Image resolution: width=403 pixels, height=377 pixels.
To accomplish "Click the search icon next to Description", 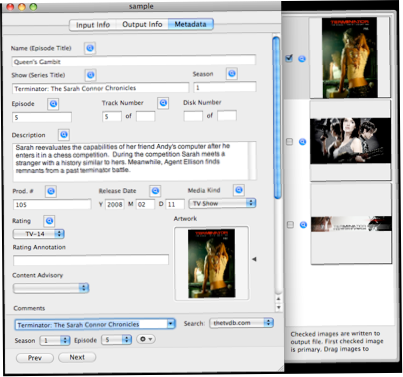I will click(x=64, y=135).
